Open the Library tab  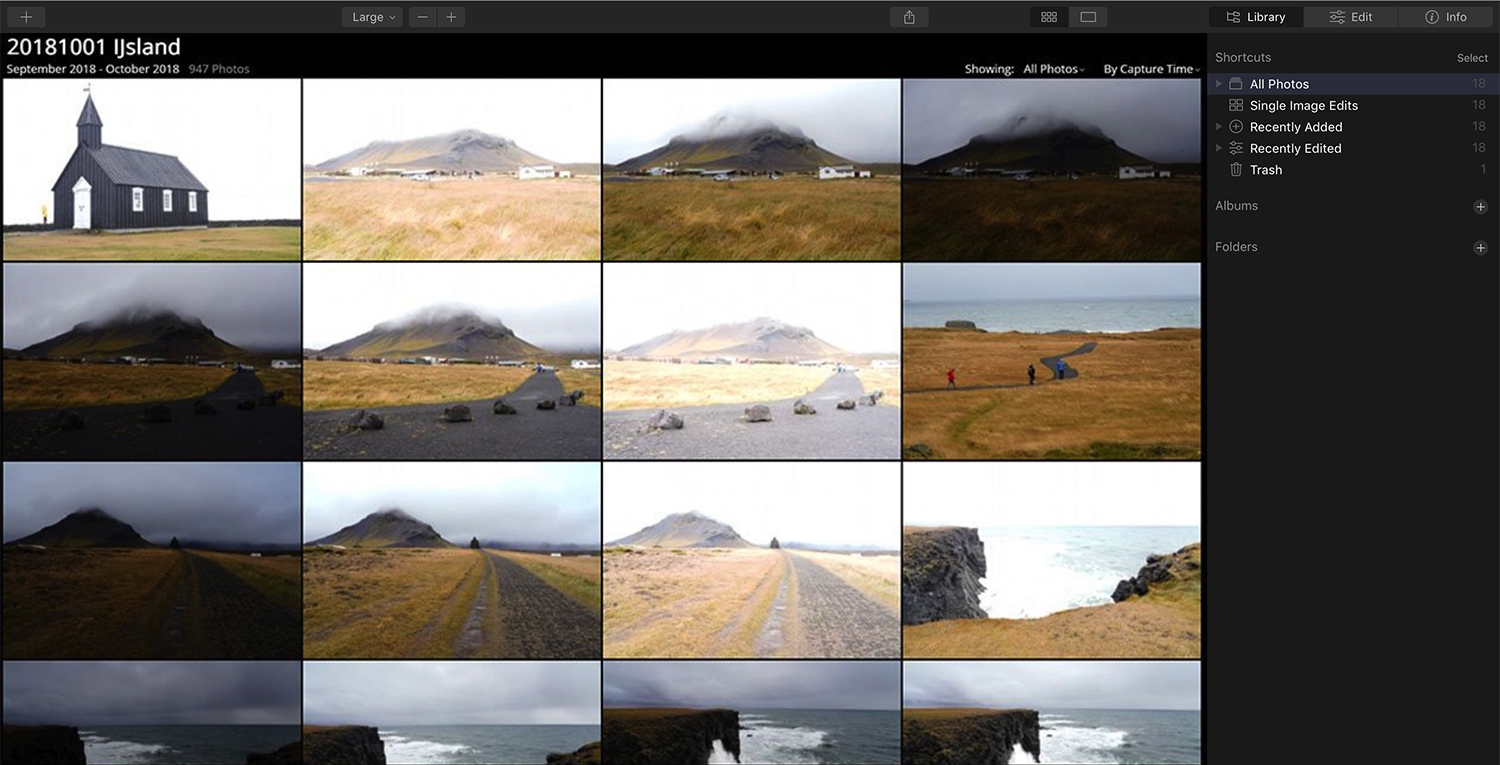pos(1256,17)
